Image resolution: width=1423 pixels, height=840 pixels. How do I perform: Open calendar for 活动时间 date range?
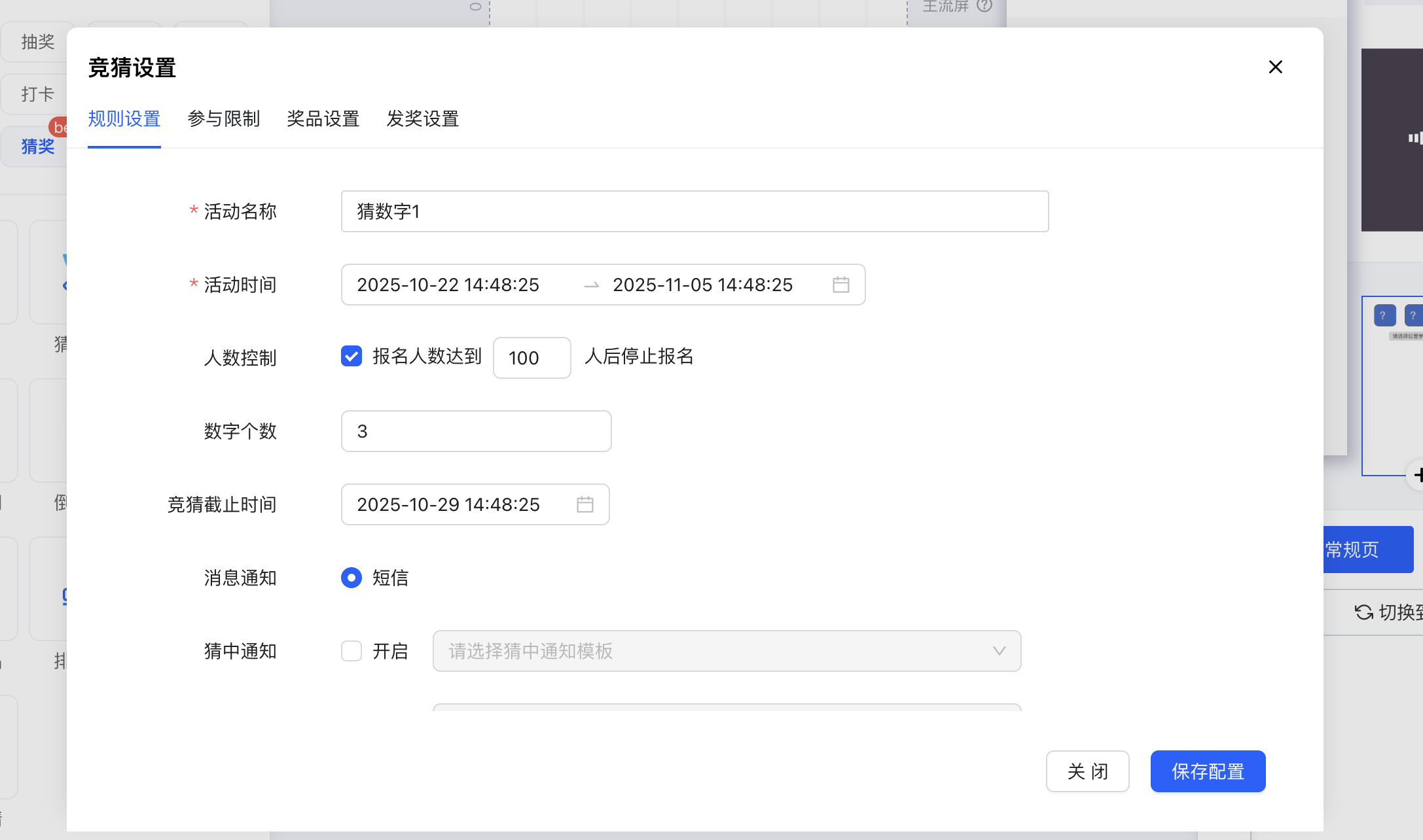pos(840,285)
